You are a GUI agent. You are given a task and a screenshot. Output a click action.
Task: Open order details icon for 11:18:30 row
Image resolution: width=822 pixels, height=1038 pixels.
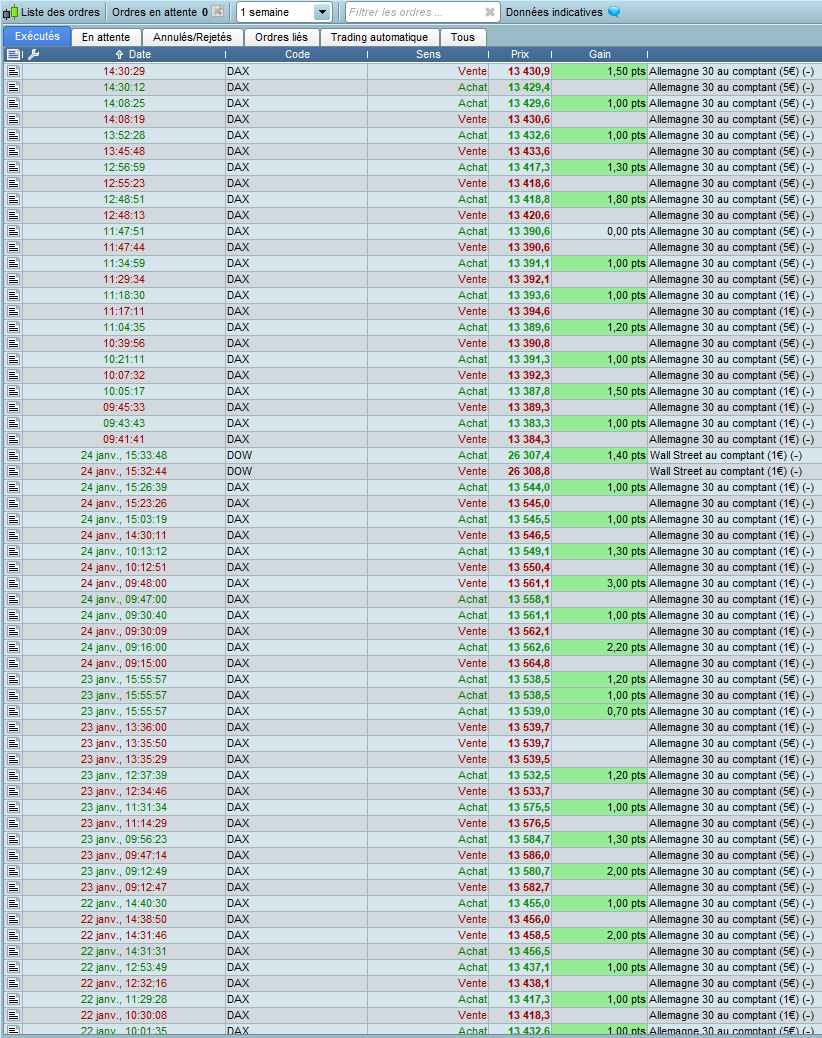[14, 295]
